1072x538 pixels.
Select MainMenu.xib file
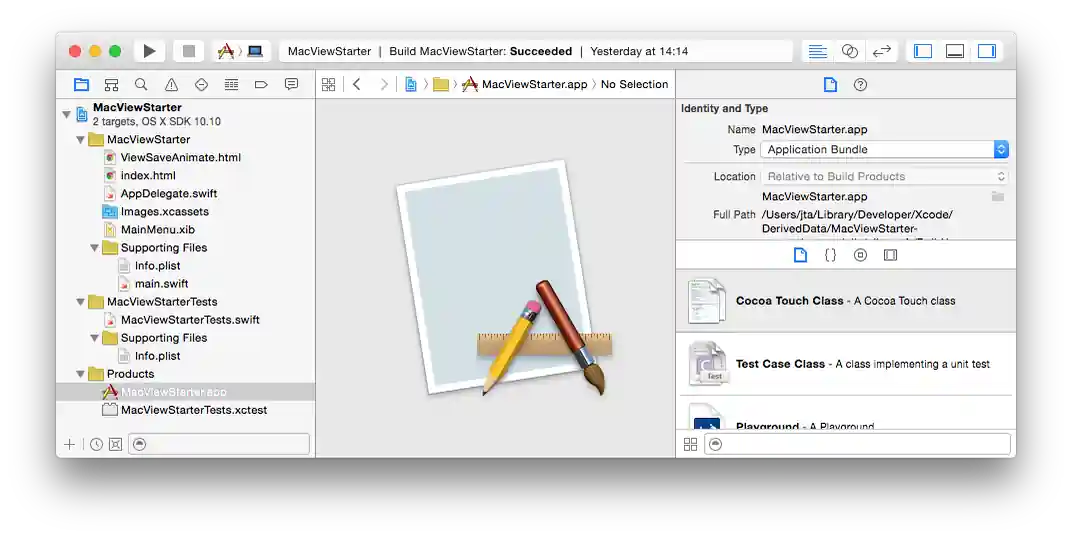(157, 230)
